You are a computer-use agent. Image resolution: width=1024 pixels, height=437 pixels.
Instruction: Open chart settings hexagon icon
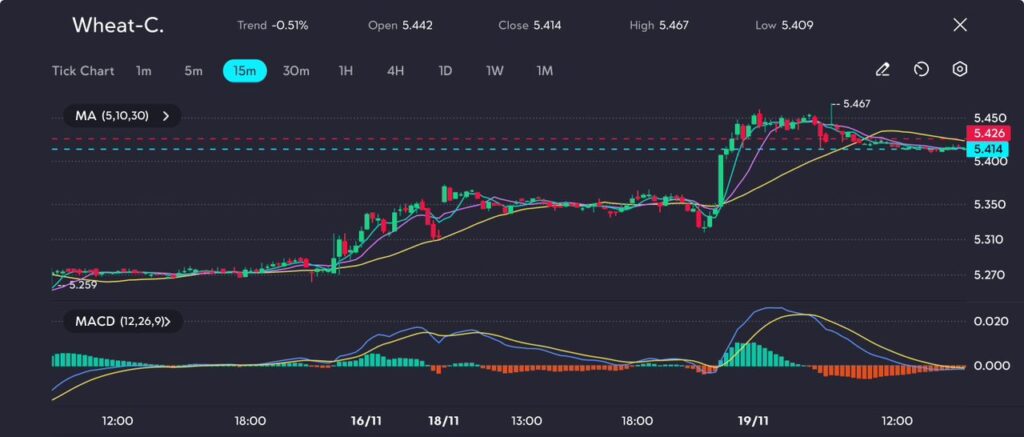pos(959,70)
